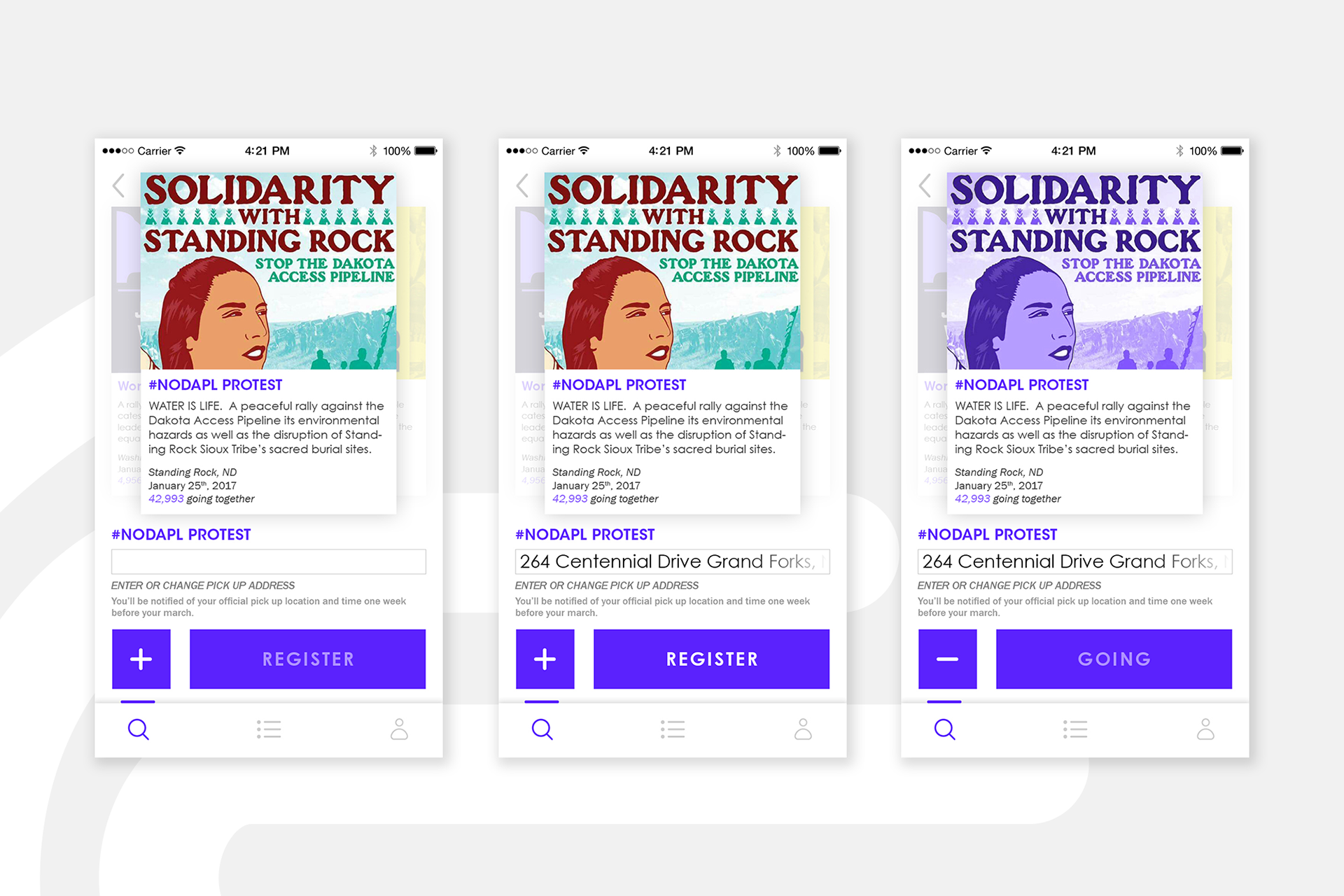Open the profile icon on the middle phone
The height and width of the screenshot is (896, 1344).
(x=803, y=729)
